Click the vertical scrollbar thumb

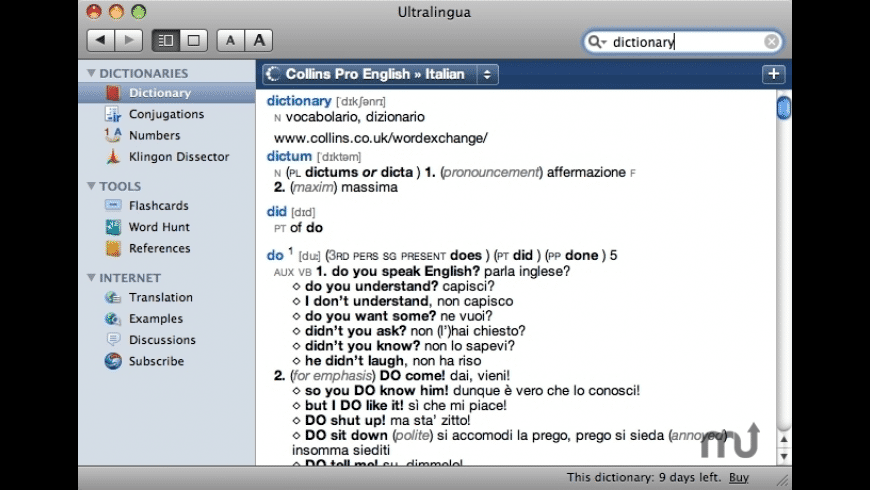click(783, 108)
